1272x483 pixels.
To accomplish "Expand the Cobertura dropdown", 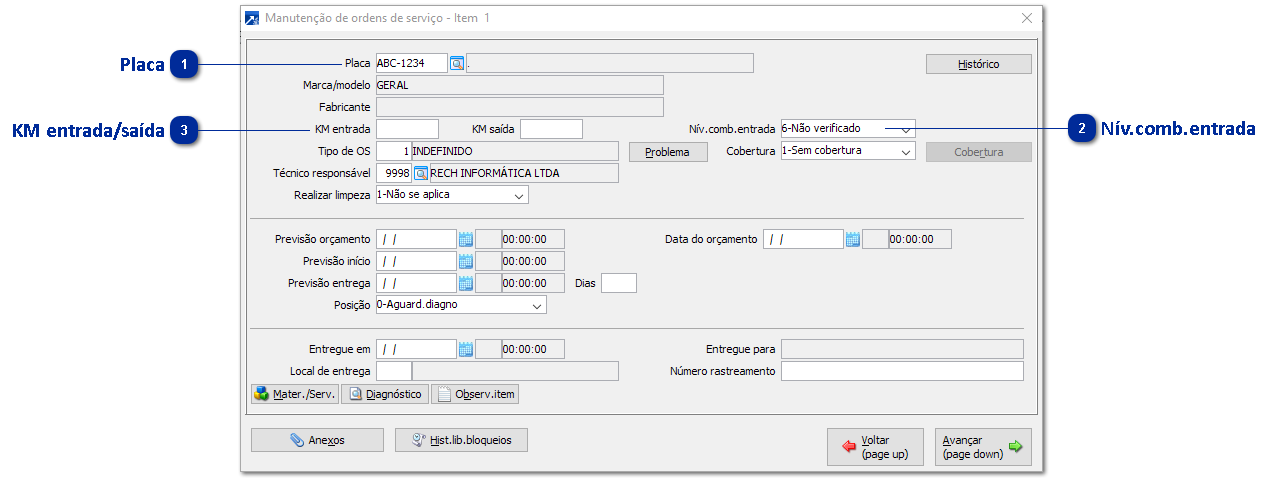I will click(904, 152).
